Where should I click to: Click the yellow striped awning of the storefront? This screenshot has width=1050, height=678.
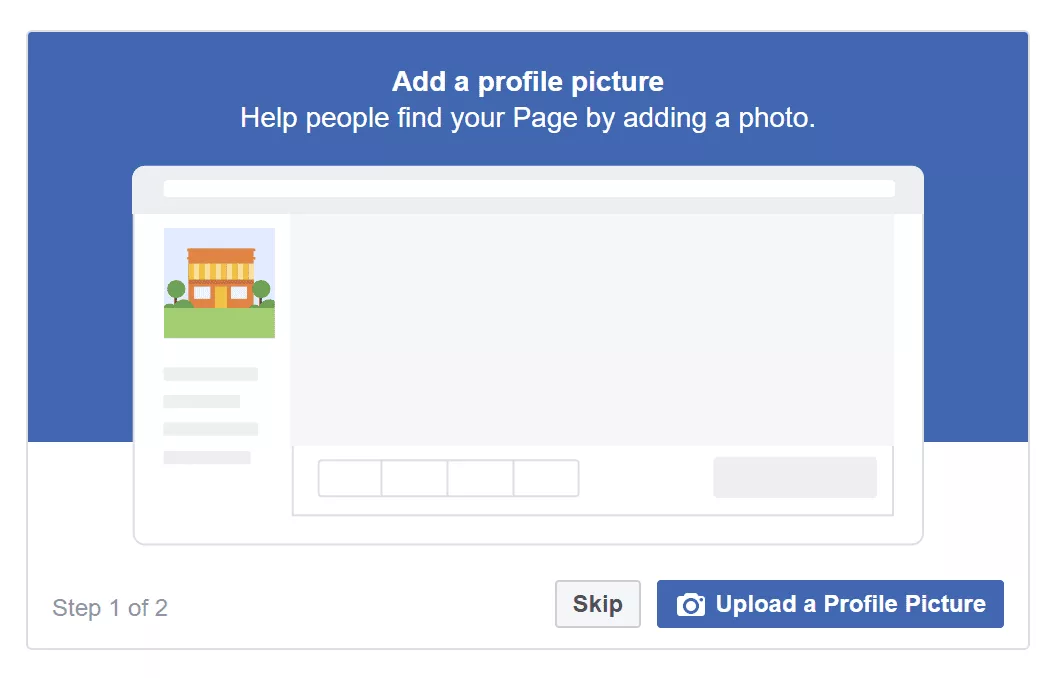(x=220, y=271)
